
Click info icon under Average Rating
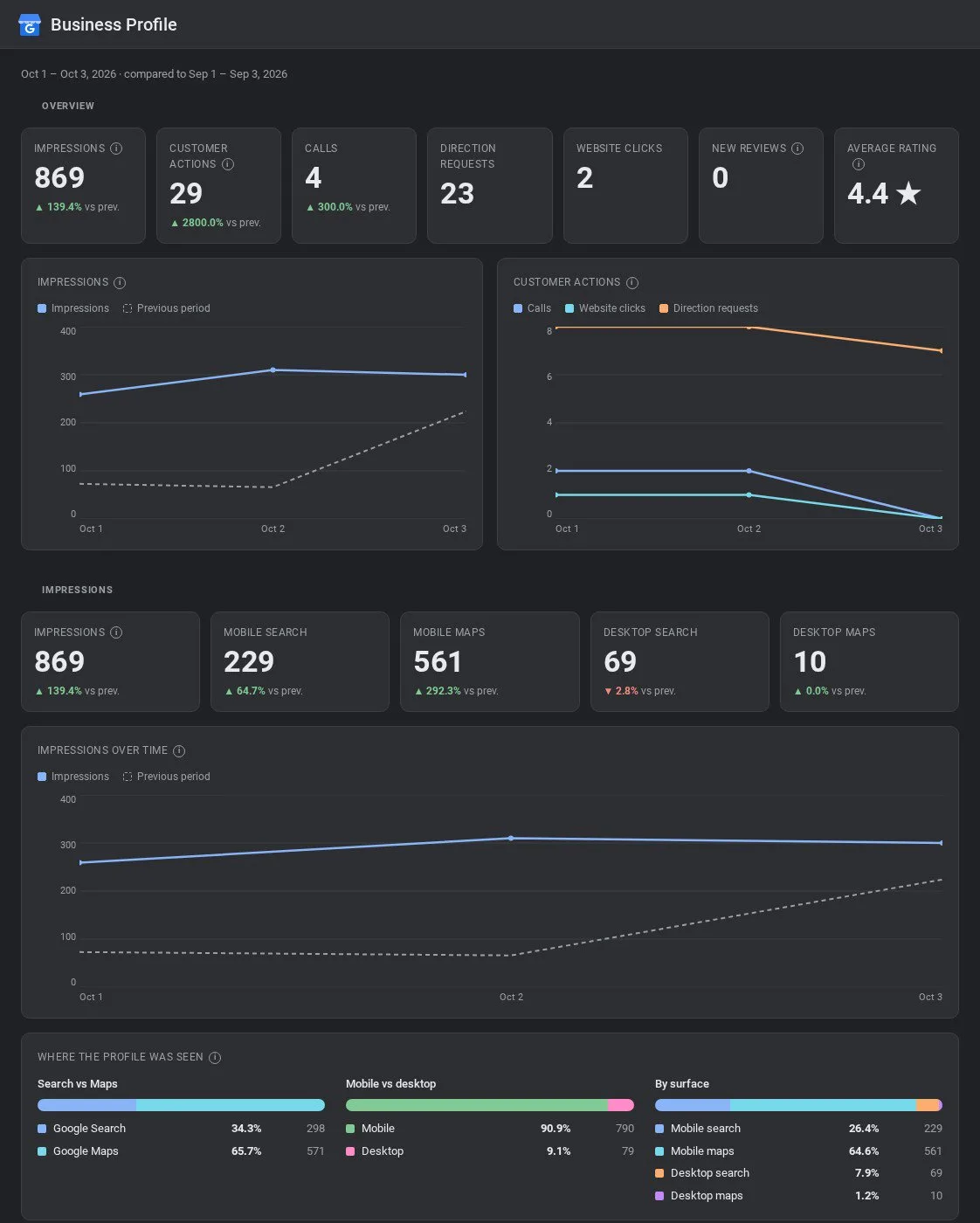tap(859, 164)
